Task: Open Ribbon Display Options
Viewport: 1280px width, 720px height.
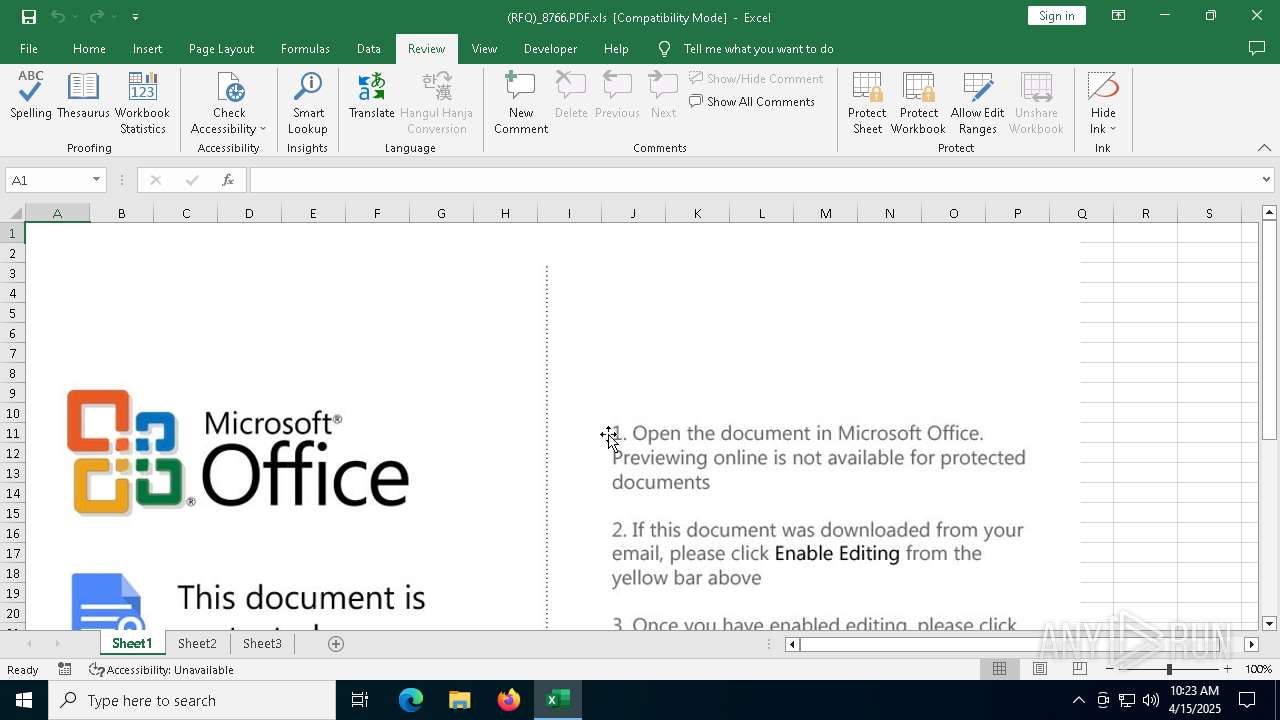Action: 1118,16
